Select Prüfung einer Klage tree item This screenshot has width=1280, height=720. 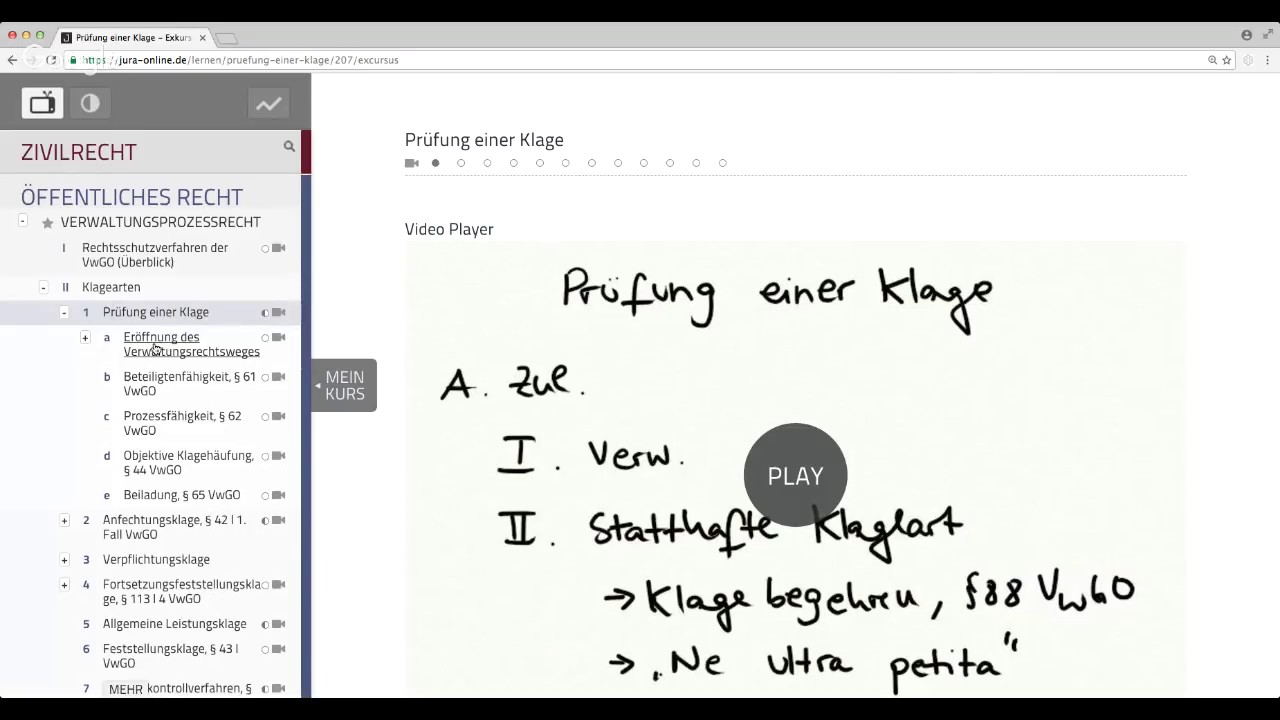point(156,312)
